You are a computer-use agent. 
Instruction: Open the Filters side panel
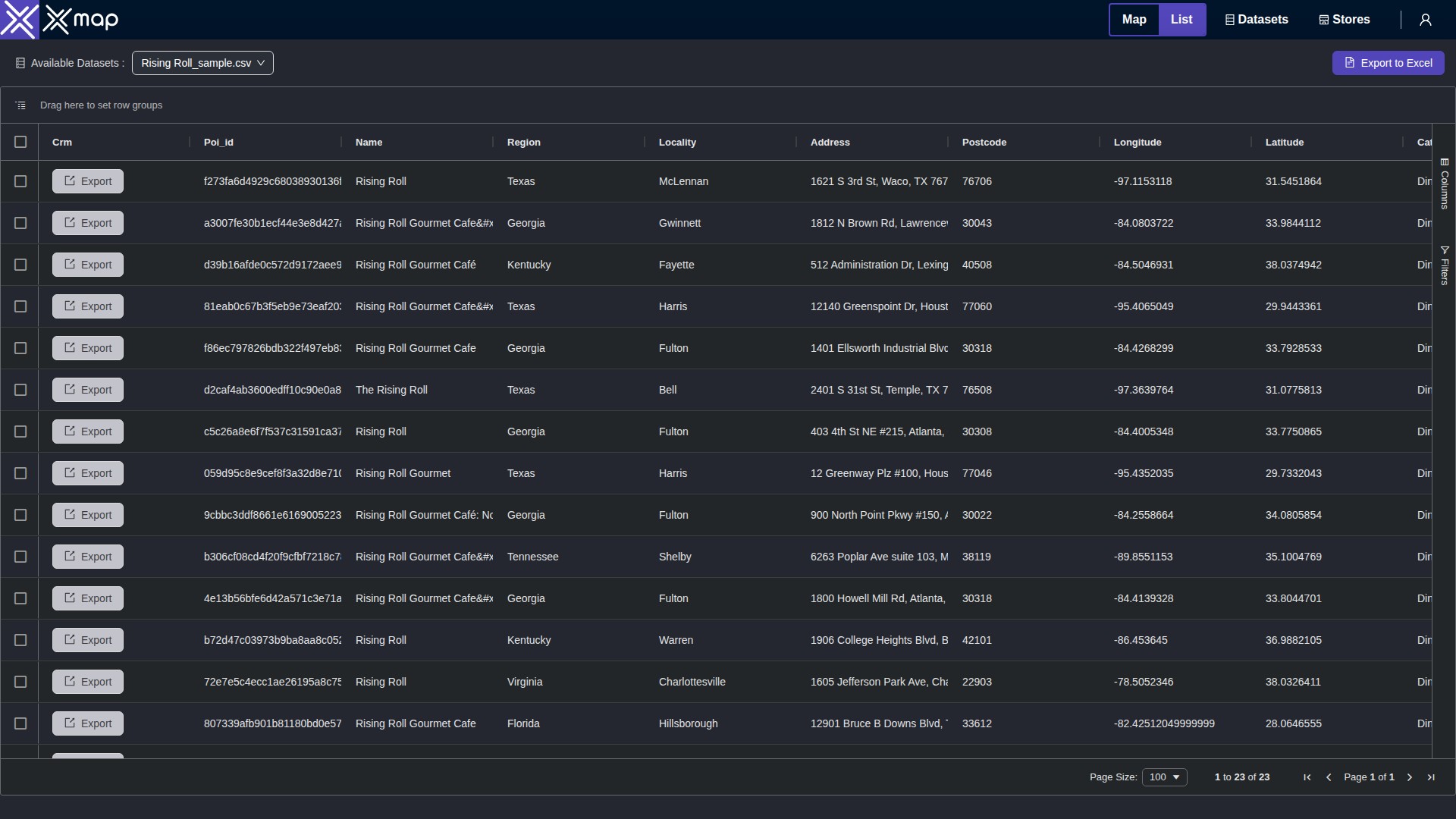1444,265
